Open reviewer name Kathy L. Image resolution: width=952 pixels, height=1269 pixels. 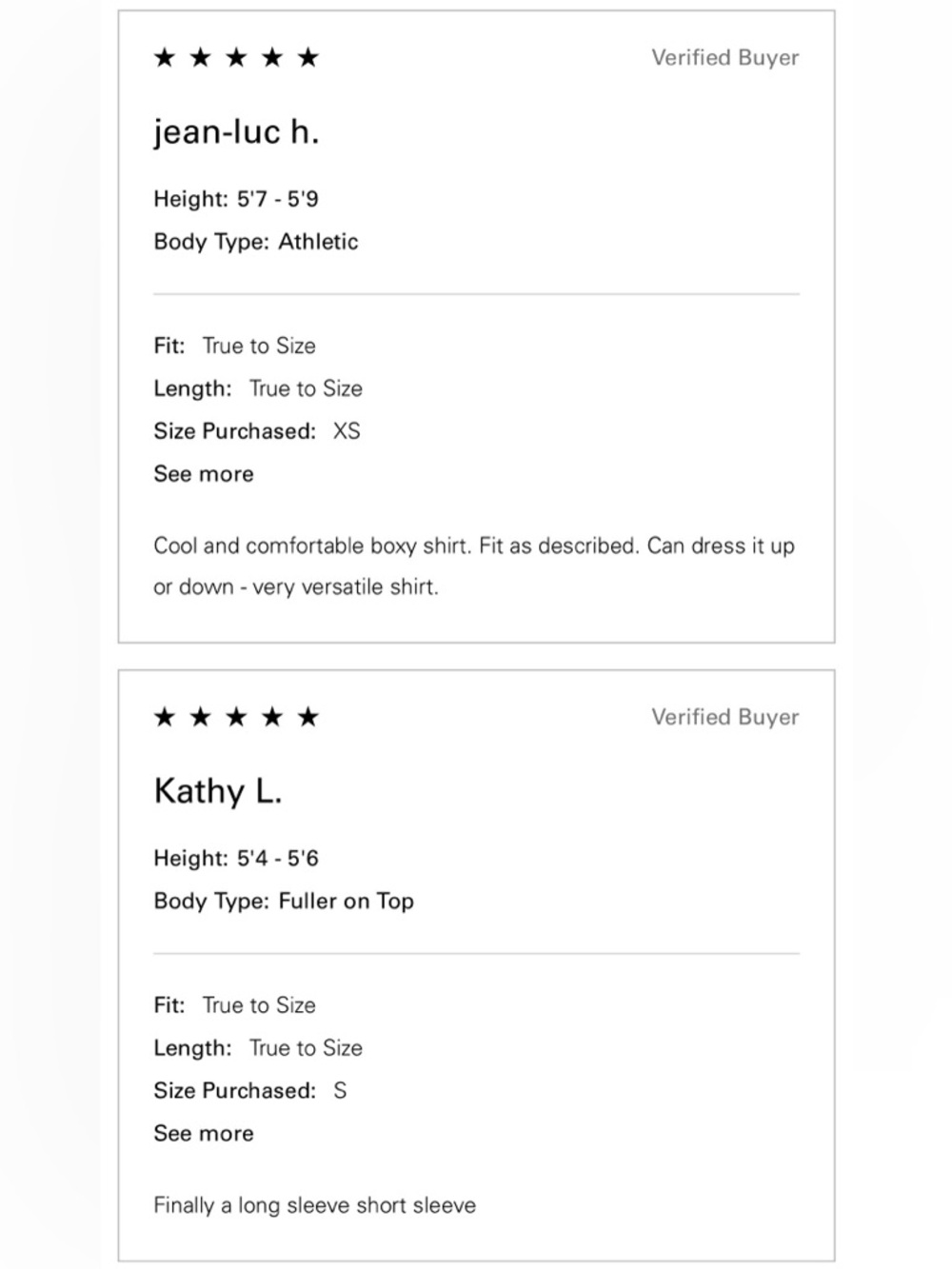(218, 791)
